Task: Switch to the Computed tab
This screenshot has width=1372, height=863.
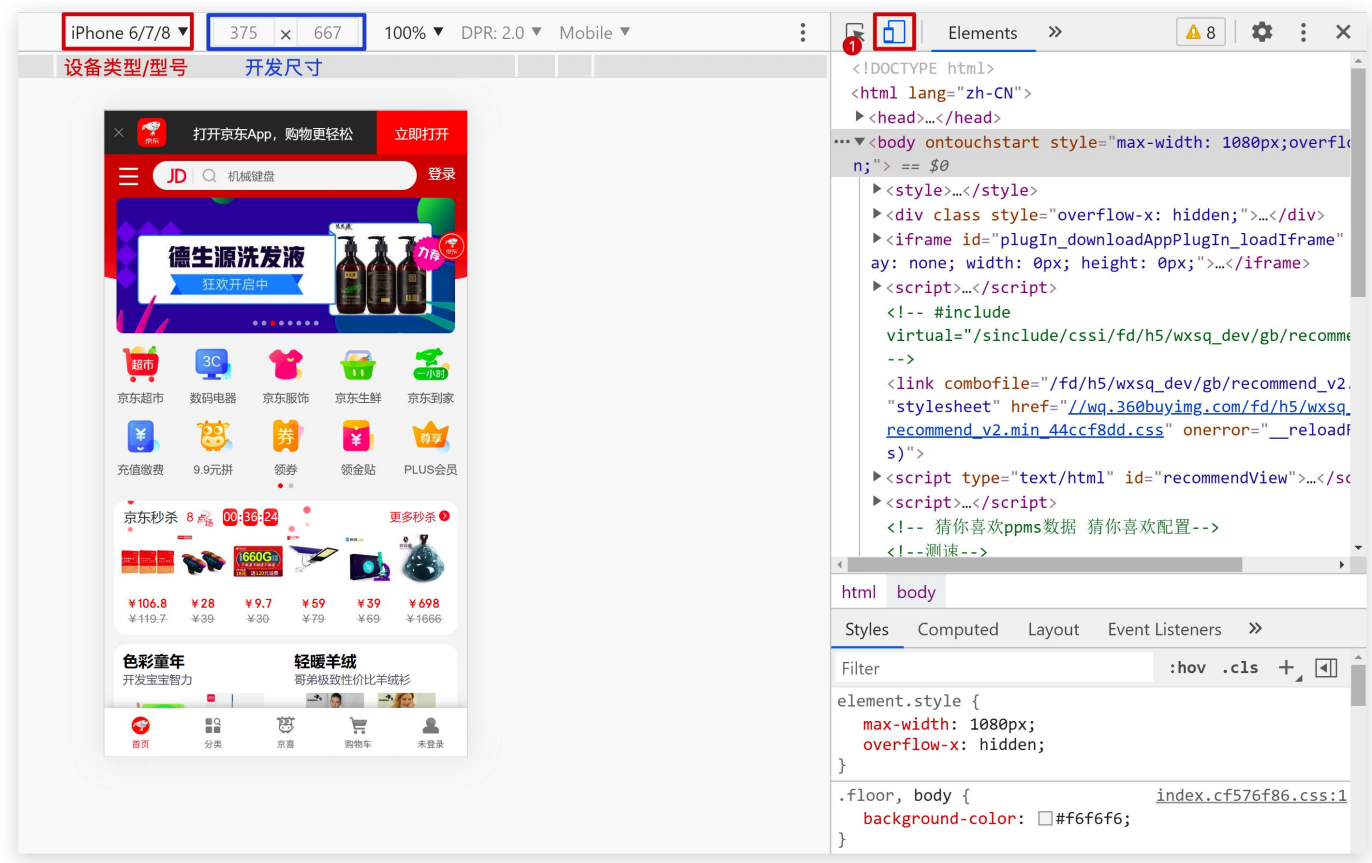Action: pos(958,629)
